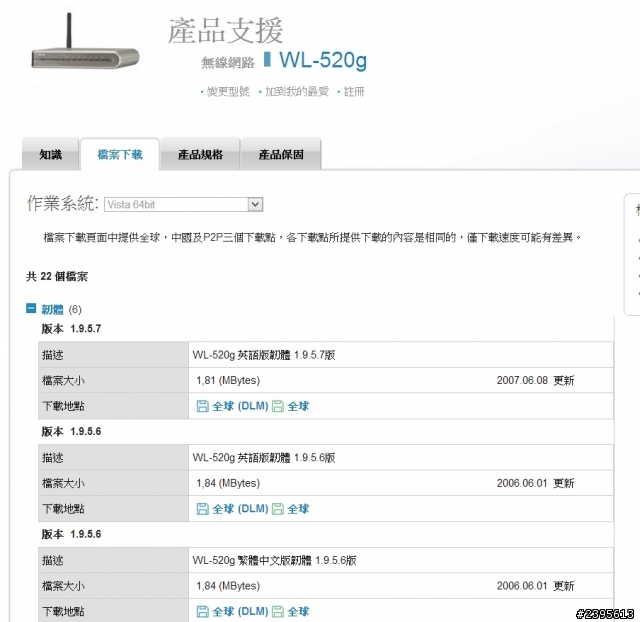This screenshot has width=640, height=622.
Task: Switch to the 知識 tab
Action: [51, 154]
